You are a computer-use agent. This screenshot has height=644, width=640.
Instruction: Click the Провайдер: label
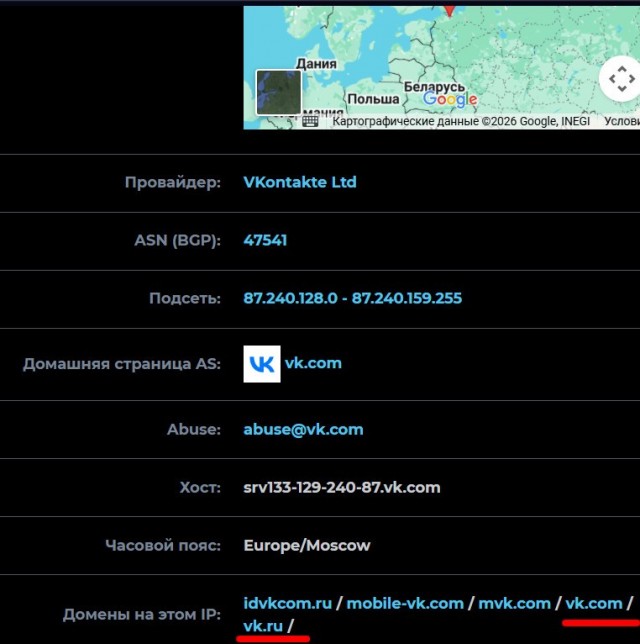(x=173, y=182)
